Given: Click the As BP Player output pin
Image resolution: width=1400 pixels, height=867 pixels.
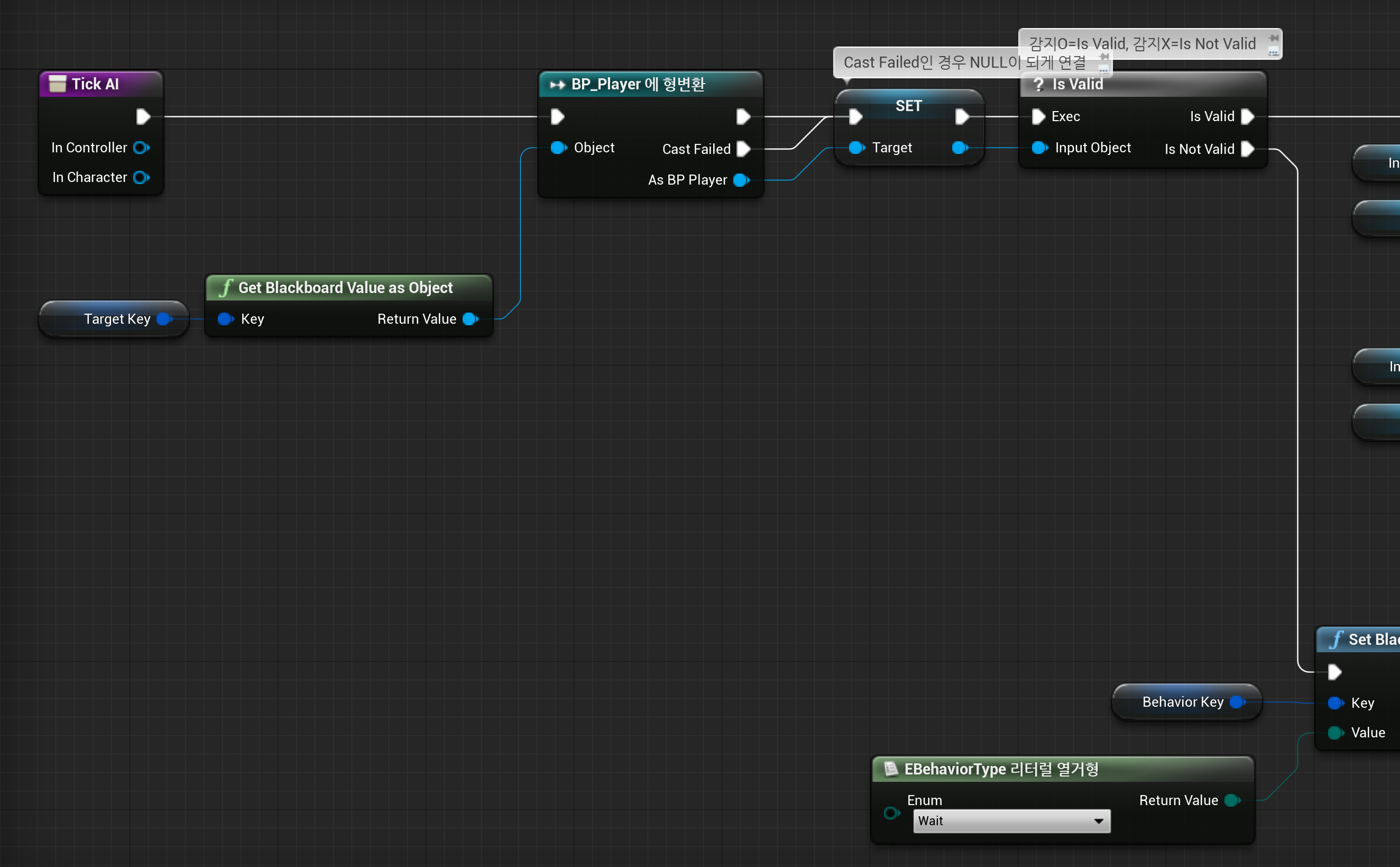Looking at the screenshot, I should pyautogui.click(x=741, y=180).
